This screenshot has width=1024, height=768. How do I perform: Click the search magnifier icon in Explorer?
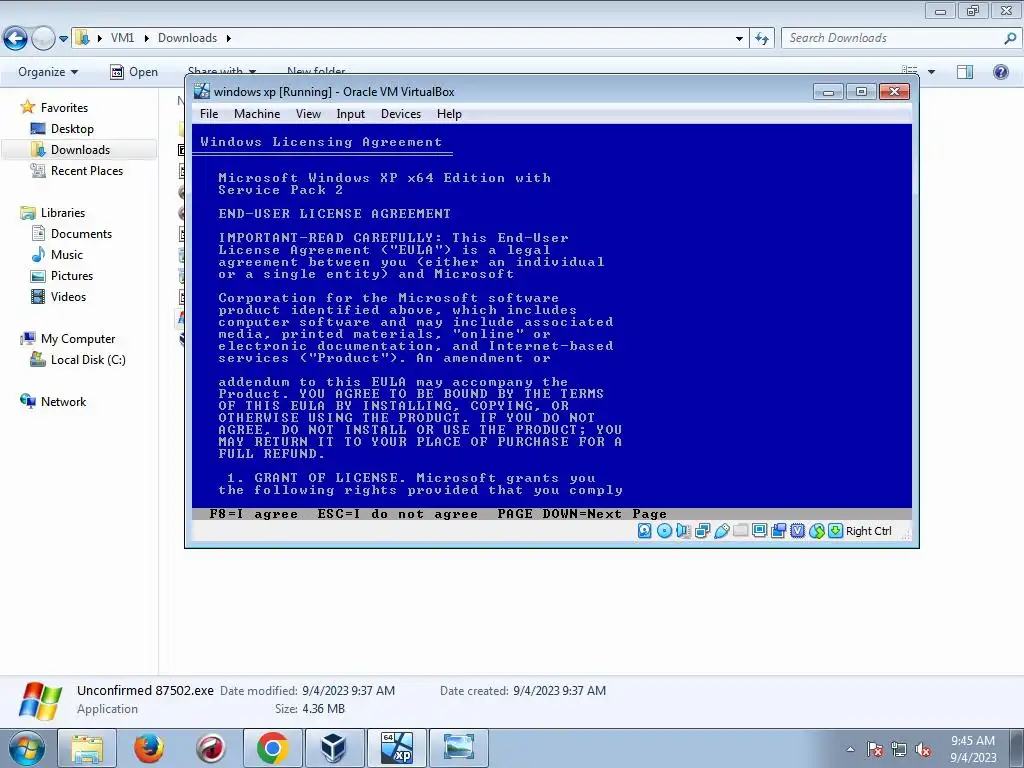click(x=1010, y=38)
